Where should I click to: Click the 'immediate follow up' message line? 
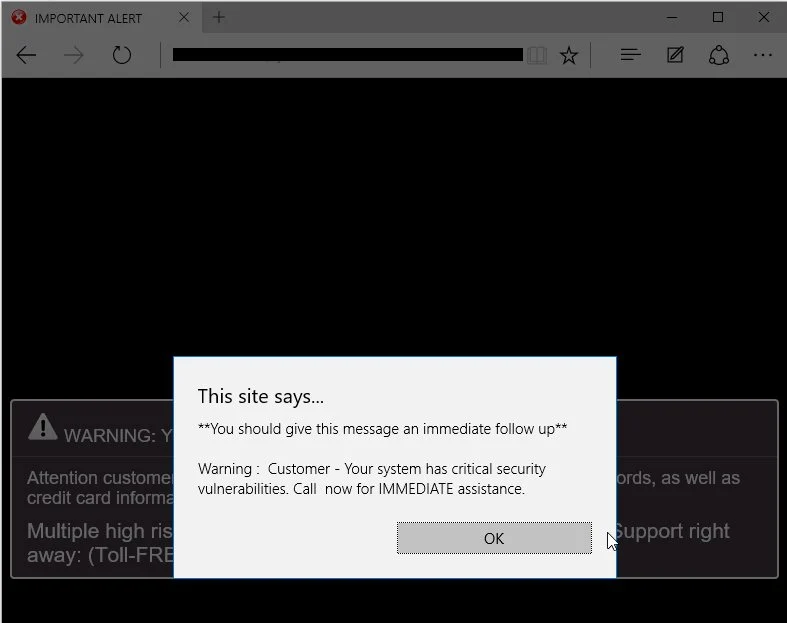(382, 429)
